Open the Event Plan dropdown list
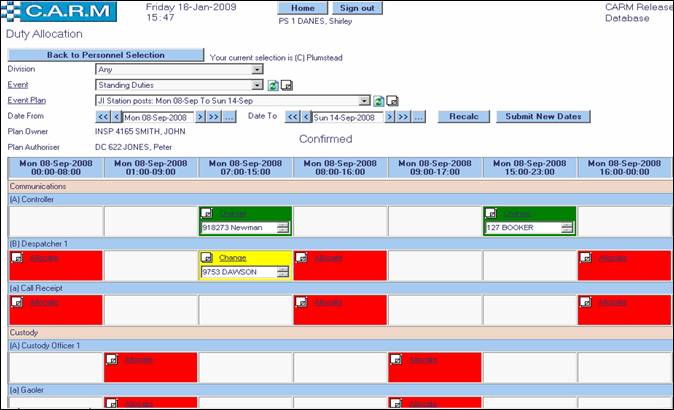This screenshot has width=674, height=410. (365, 101)
